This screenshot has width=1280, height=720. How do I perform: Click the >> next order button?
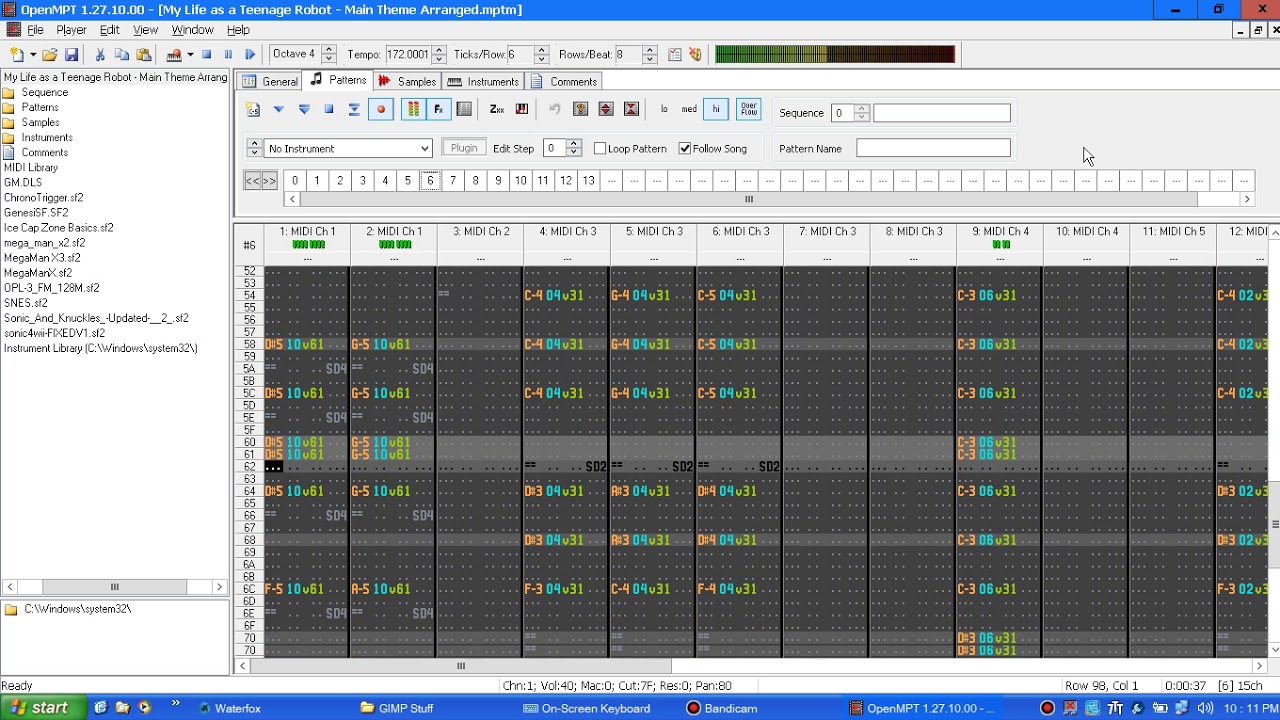click(270, 181)
